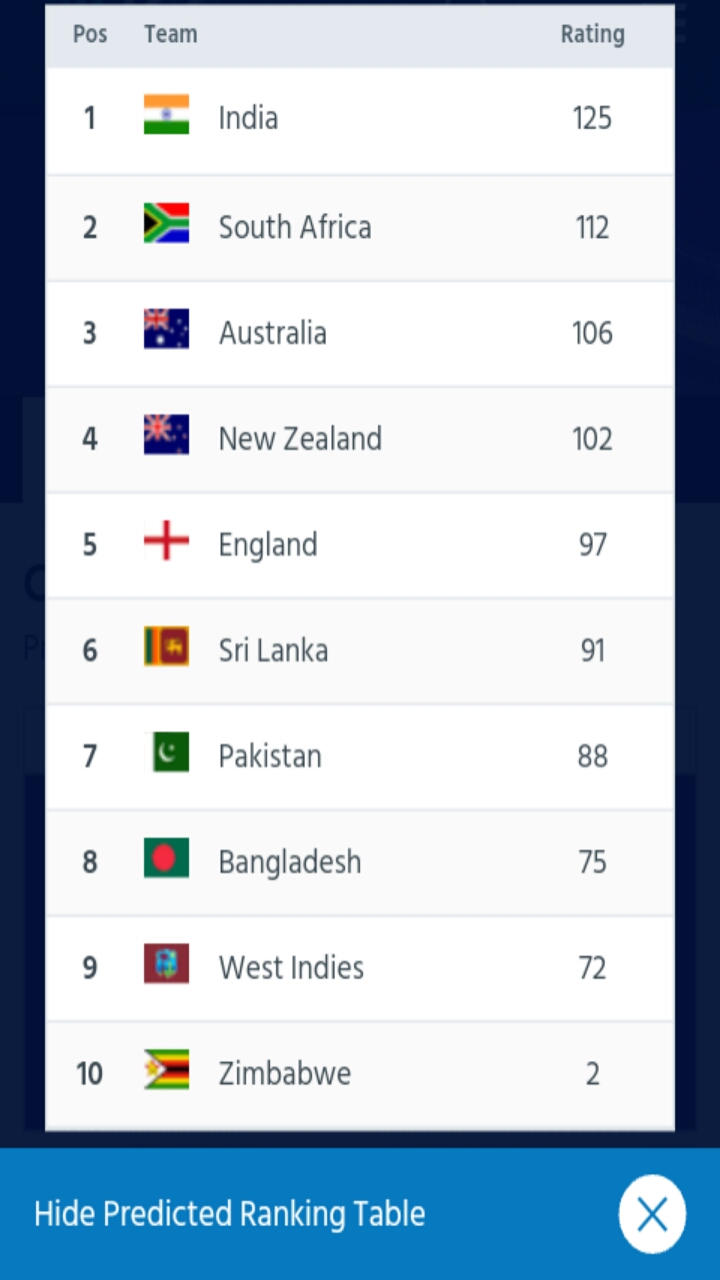
Task: Click Zimbabwe's rating value 2
Action: pos(592,1074)
